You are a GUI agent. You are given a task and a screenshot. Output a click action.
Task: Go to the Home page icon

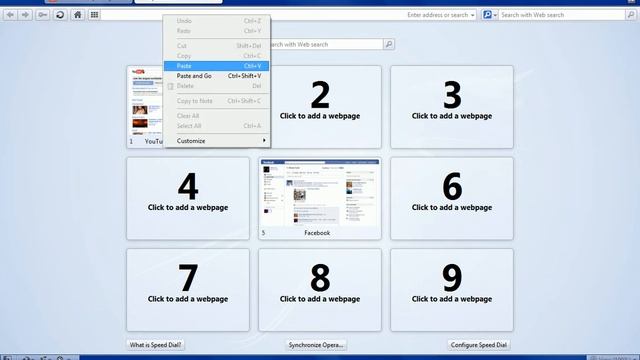(78, 15)
